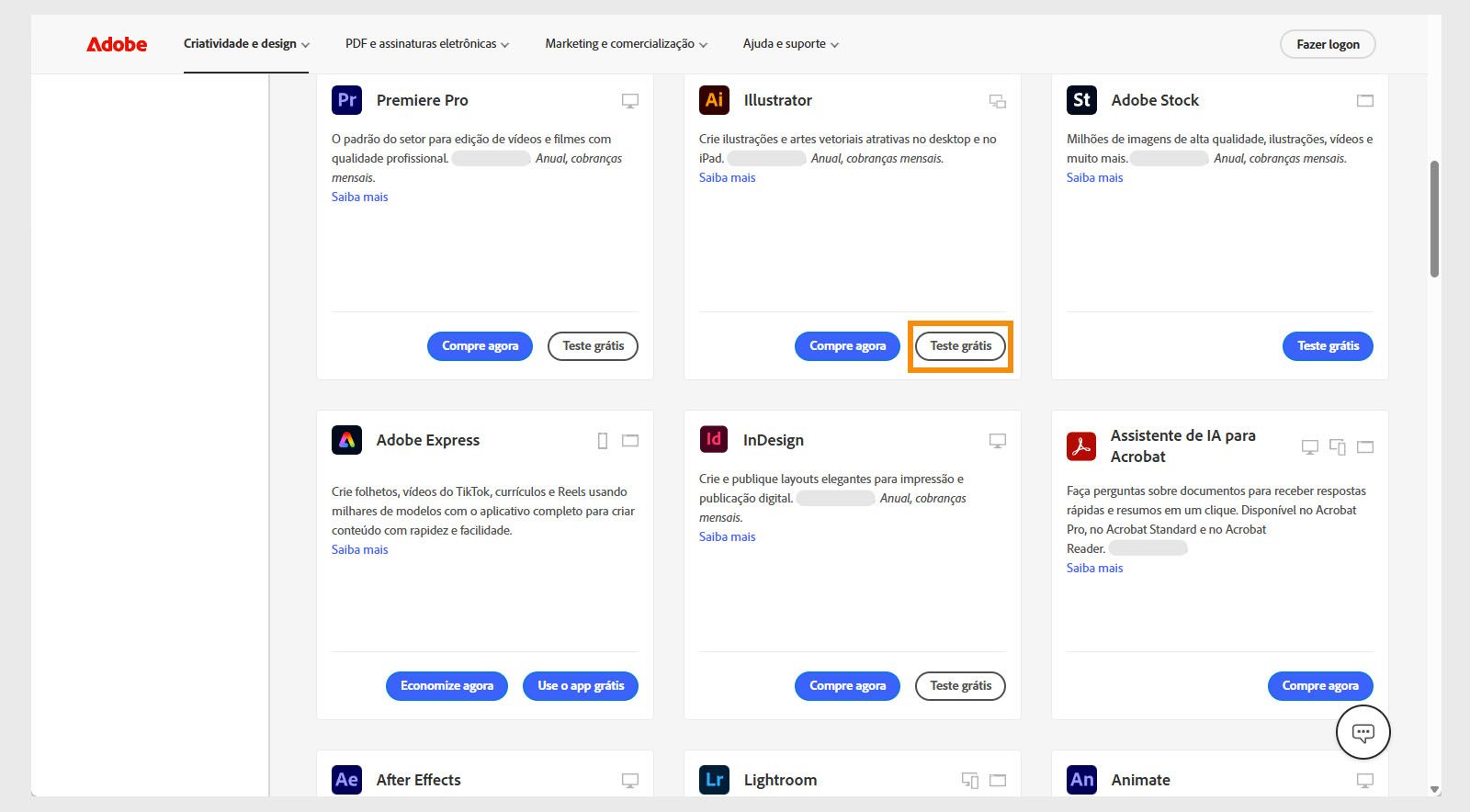This screenshot has height=812, width=1470.
Task: Click the Adobe logo in the header
Action: pos(117,44)
